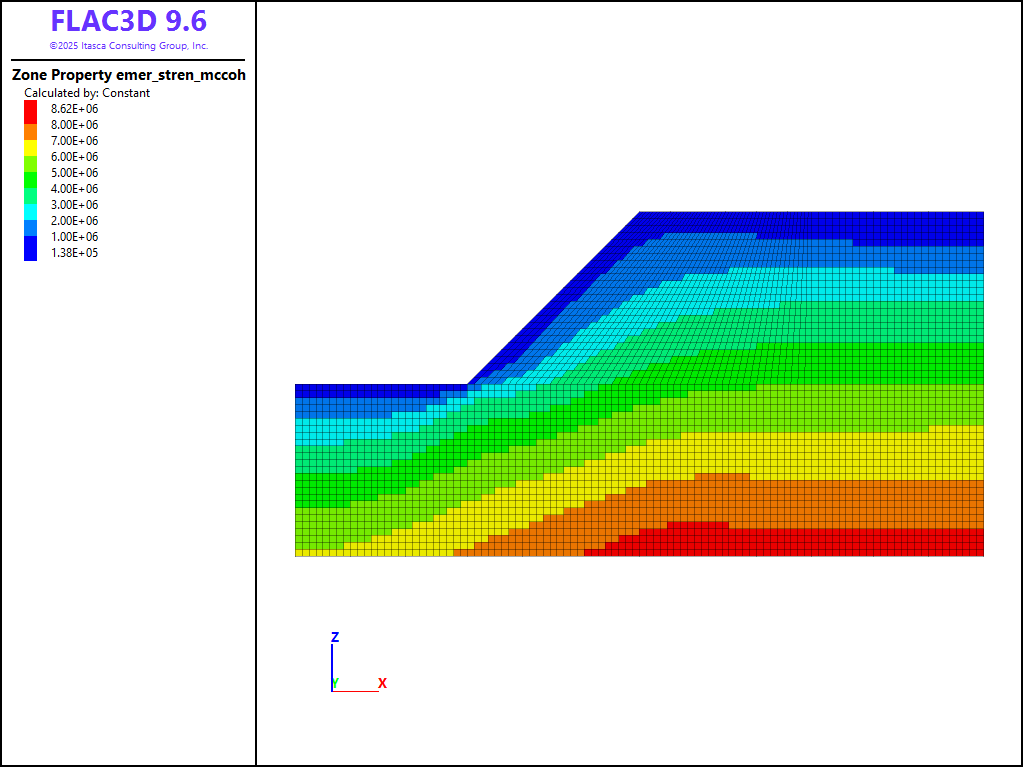The height and width of the screenshot is (768, 1024).
Task: Click the green Y axis label
Action: [x=336, y=682]
